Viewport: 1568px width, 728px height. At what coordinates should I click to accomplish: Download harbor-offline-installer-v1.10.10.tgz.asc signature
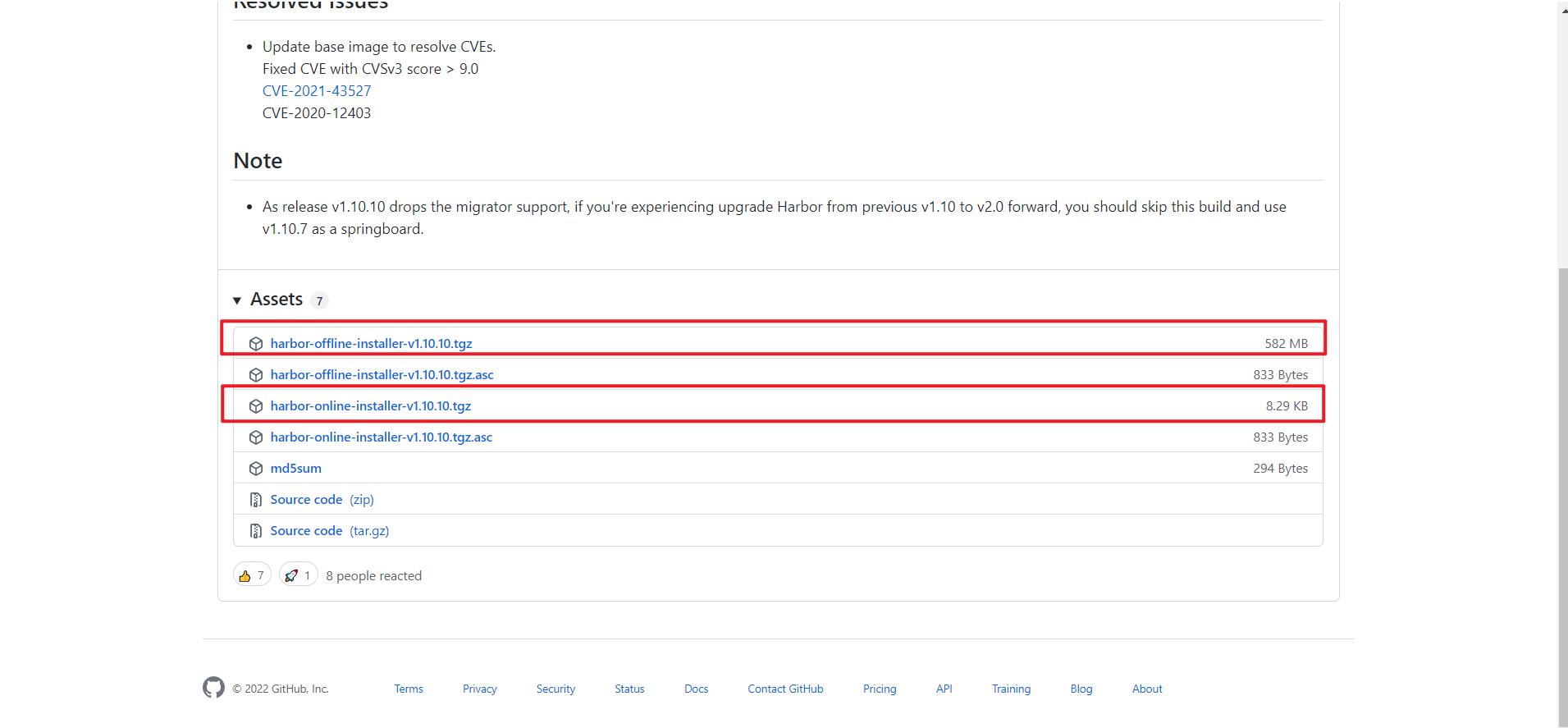(382, 374)
